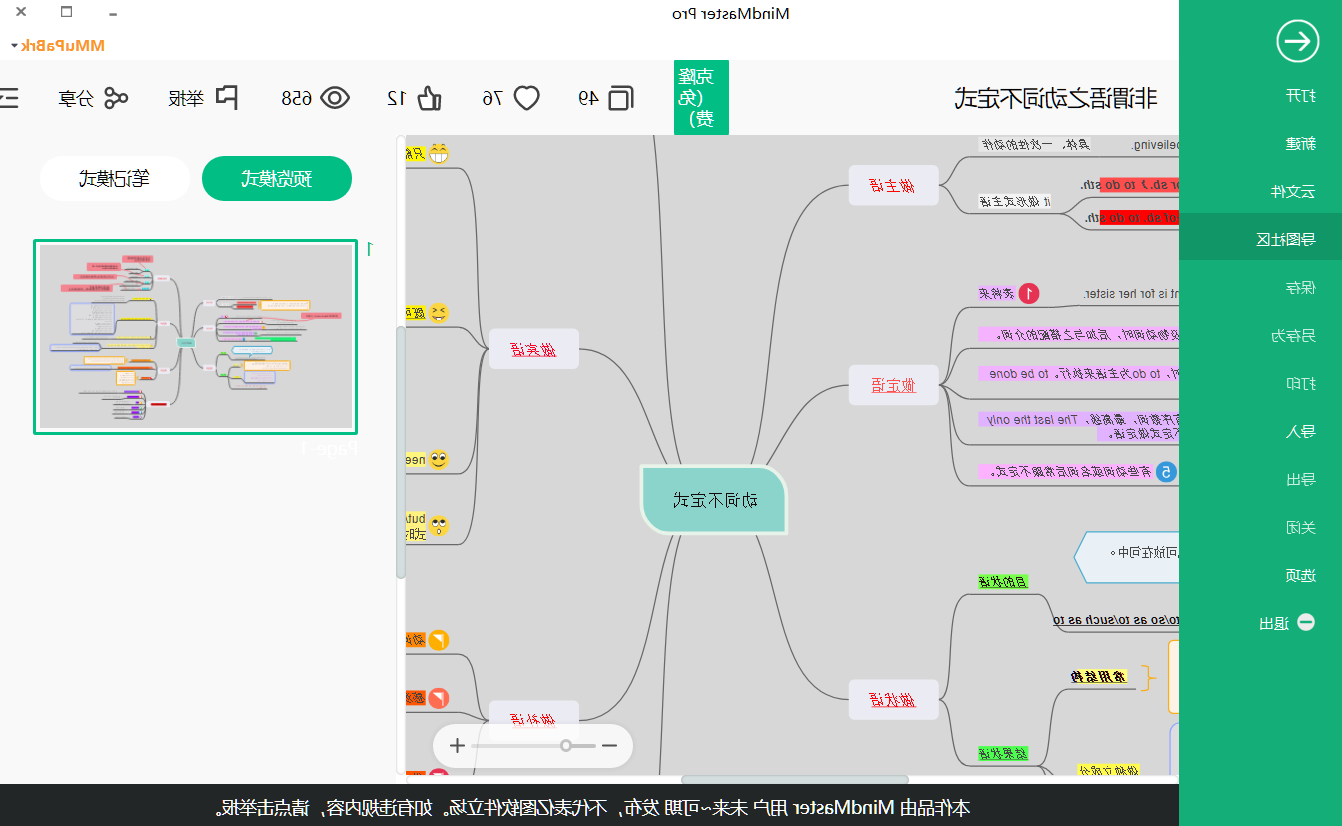Click the yellow 常用搭配 label
This screenshot has width=1342, height=826.
point(1097,677)
